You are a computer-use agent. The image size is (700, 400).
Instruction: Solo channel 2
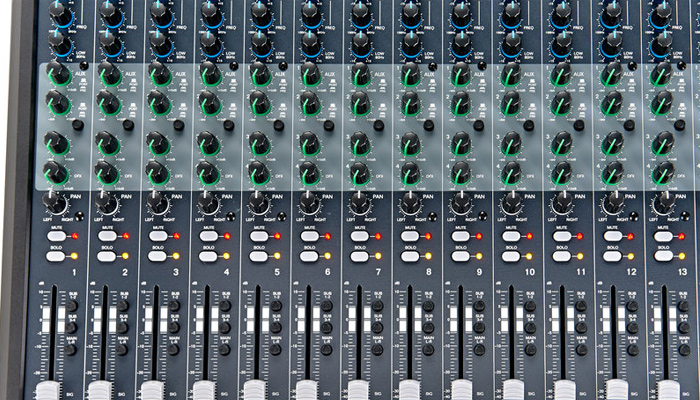107,256
